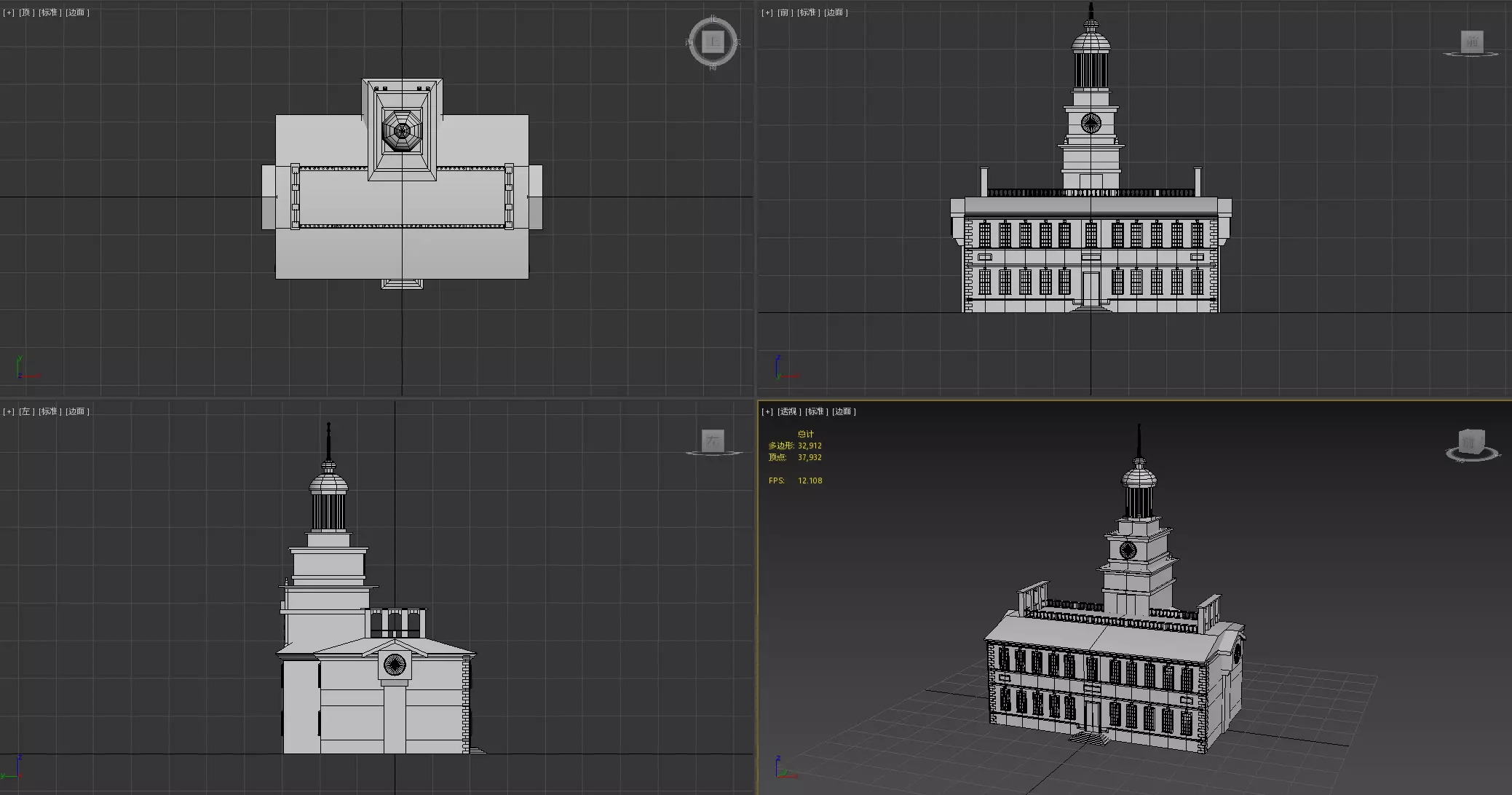Click the ViewCube front face in the 前 viewport
1512x795 pixels.
pyautogui.click(x=1472, y=41)
